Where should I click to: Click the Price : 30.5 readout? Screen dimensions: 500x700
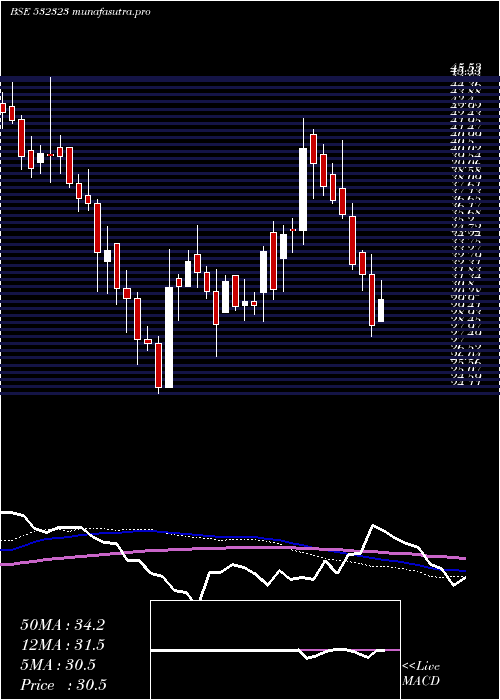(x=63, y=685)
